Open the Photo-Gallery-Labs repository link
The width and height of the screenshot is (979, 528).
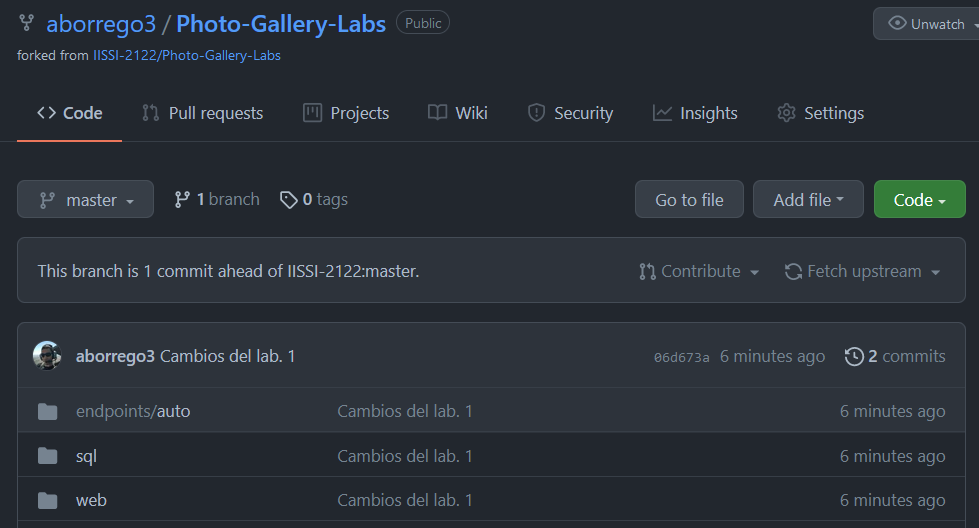tap(281, 24)
